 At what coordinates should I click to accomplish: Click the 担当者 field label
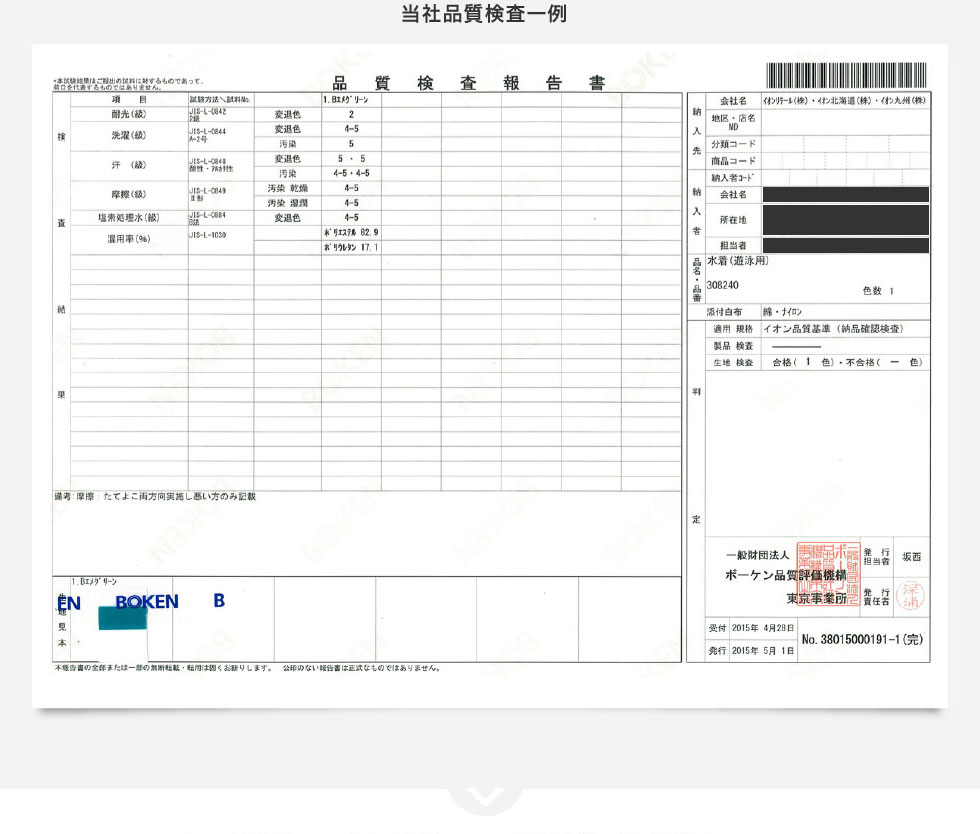733,245
